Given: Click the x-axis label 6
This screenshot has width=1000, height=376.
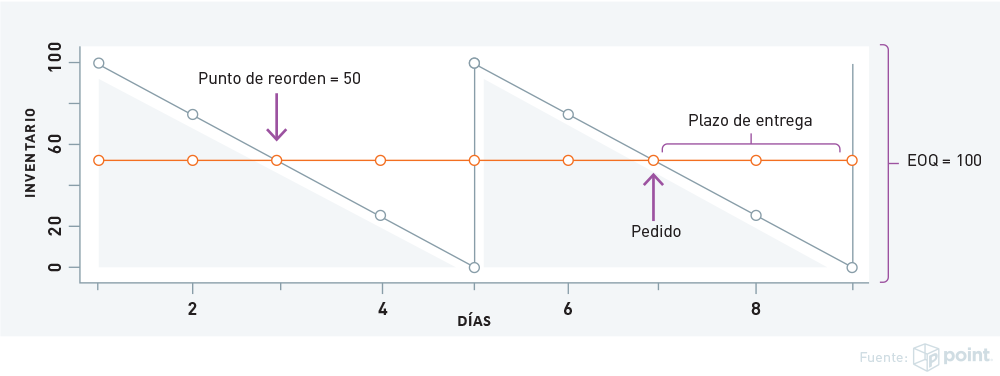Looking at the screenshot, I should click(568, 310).
